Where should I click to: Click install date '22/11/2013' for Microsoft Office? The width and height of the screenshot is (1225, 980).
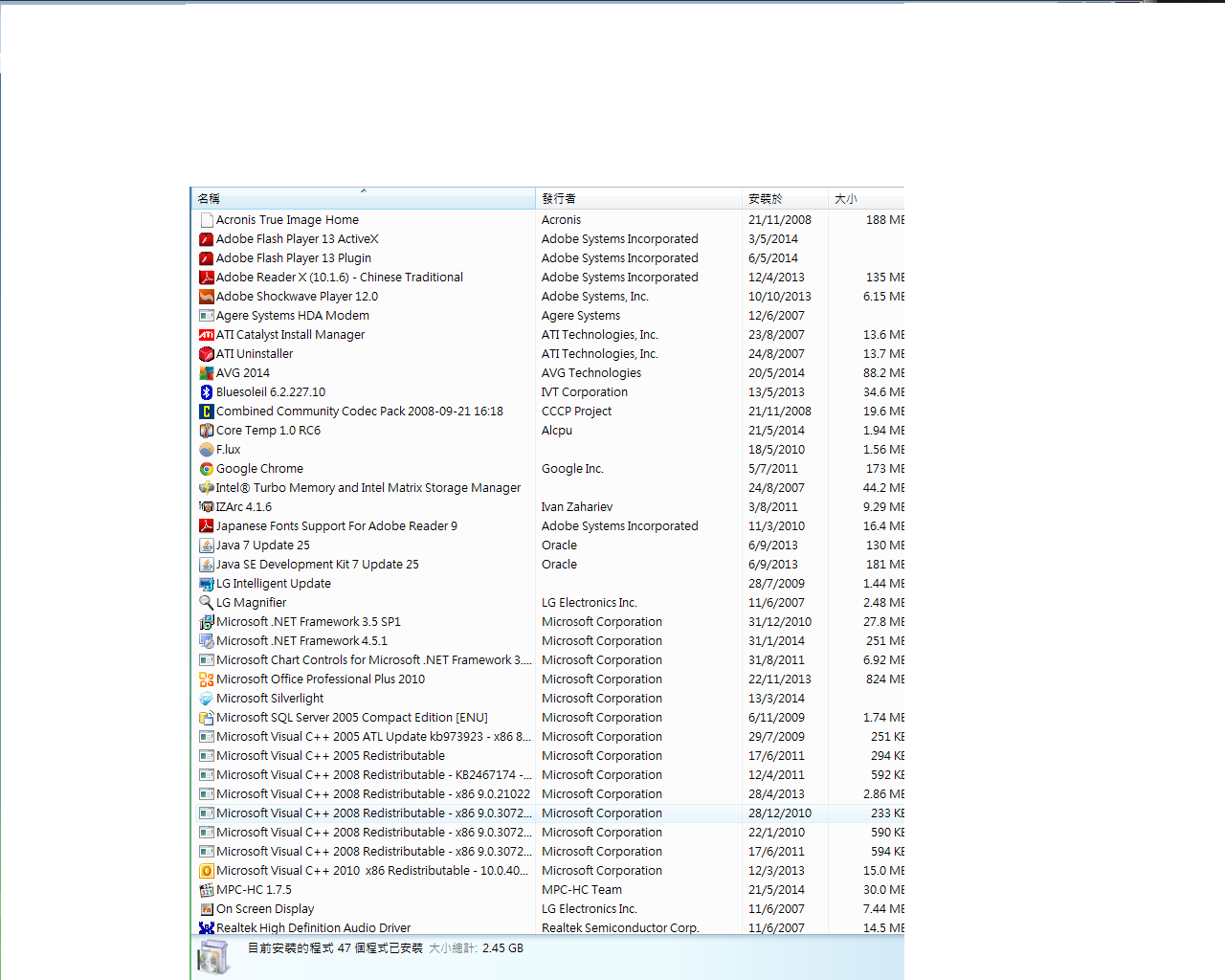pos(780,679)
